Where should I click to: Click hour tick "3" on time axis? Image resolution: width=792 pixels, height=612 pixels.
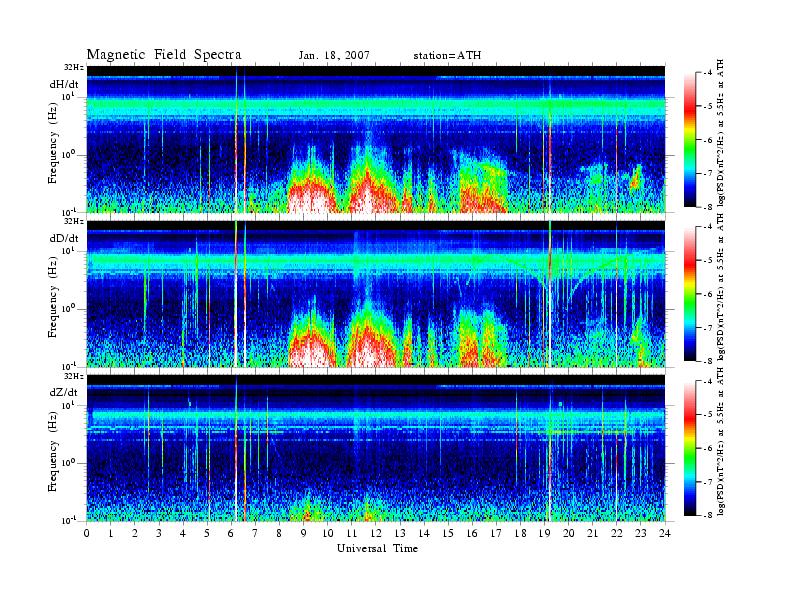[x=159, y=533]
